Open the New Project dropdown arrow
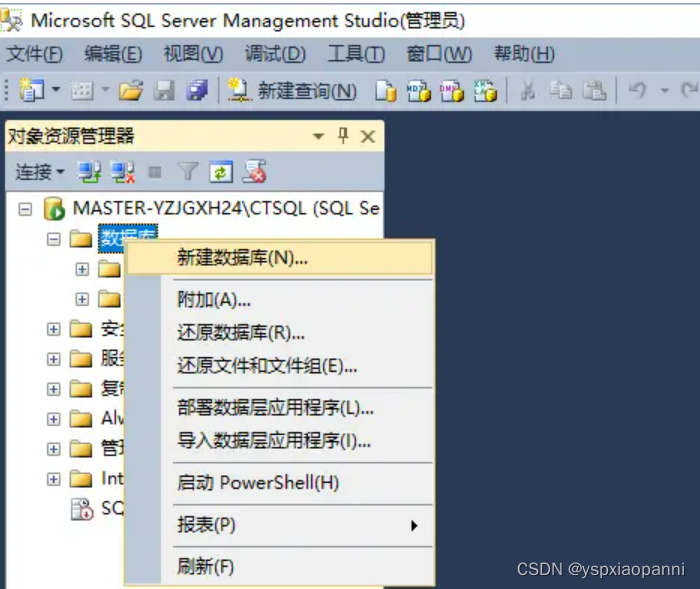Viewport: 700px width, 589px height. pyautogui.click(x=56, y=89)
